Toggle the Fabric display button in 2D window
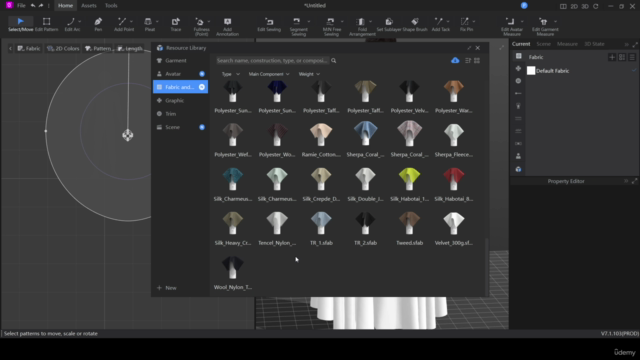The image size is (640, 360). point(29,48)
